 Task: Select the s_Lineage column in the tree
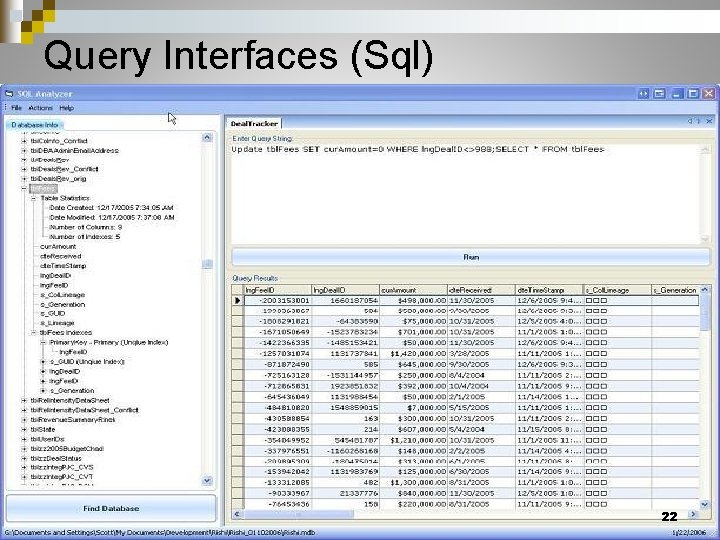pyautogui.click(x=57, y=323)
